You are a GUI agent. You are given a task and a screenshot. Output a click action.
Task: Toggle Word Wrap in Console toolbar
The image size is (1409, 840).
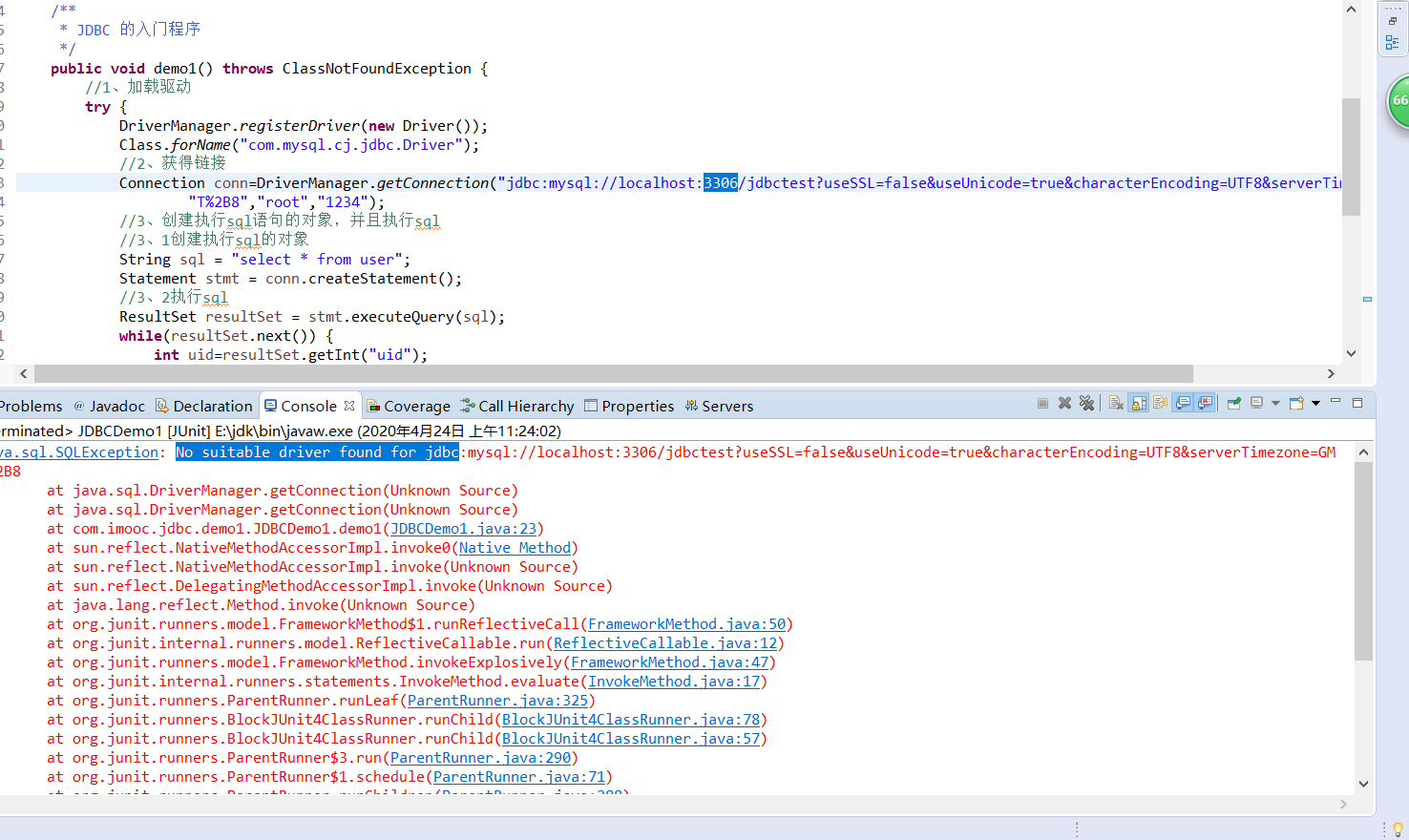1161,403
